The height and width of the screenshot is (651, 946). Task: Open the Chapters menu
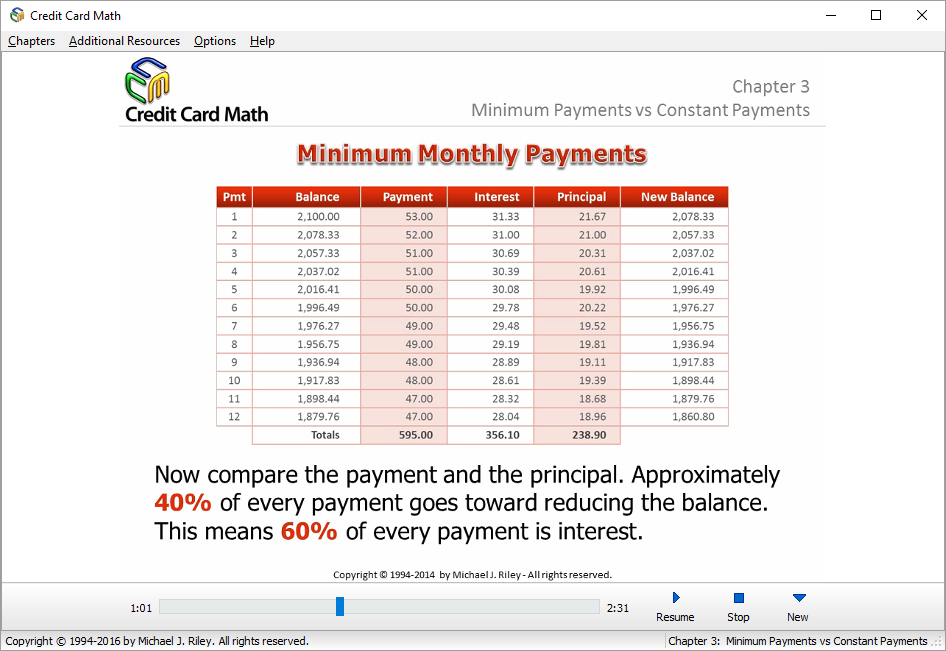click(x=31, y=41)
